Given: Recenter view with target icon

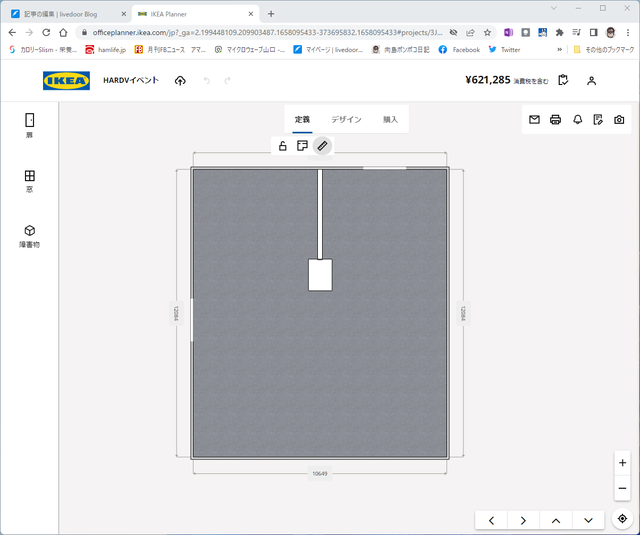Looking at the screenshot, I should click(622, 519).
